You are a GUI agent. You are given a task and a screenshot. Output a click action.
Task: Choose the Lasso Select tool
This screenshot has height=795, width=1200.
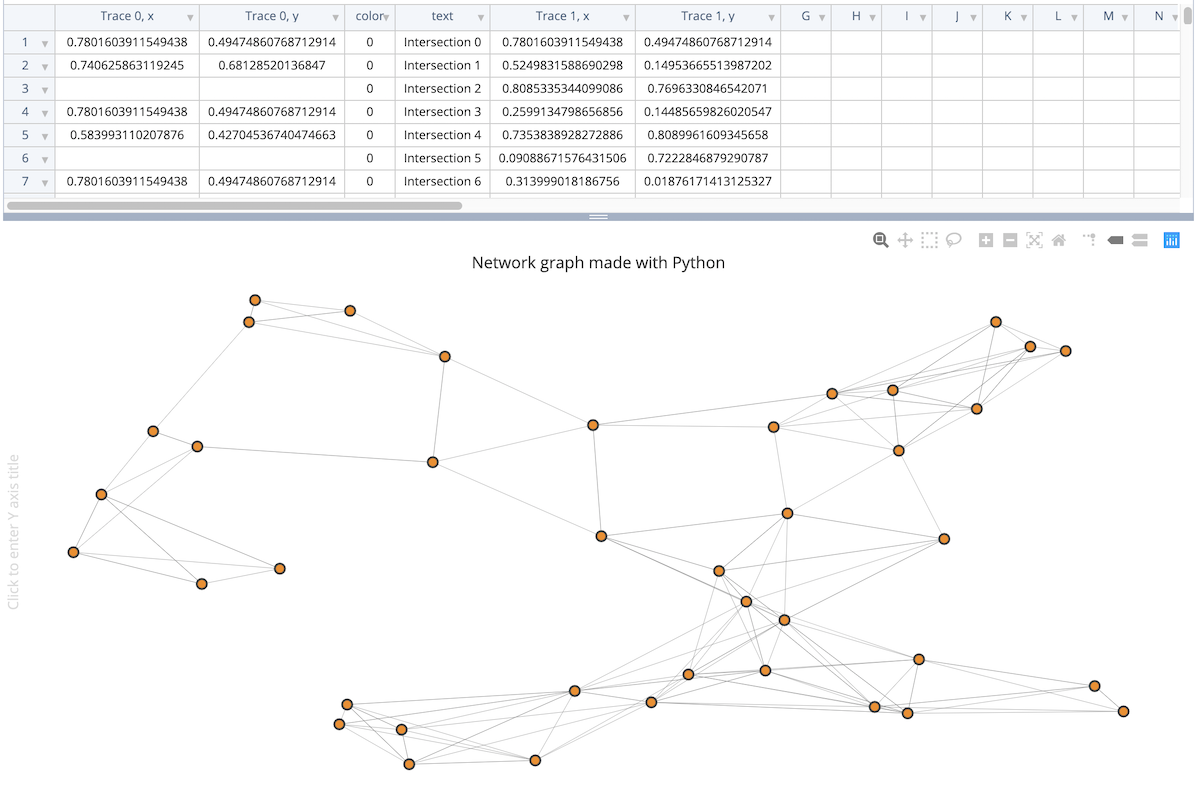click(954, 240)
